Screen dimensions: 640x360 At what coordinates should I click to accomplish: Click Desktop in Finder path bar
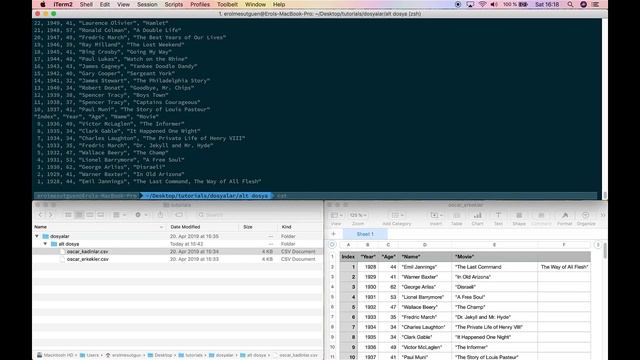160,355
